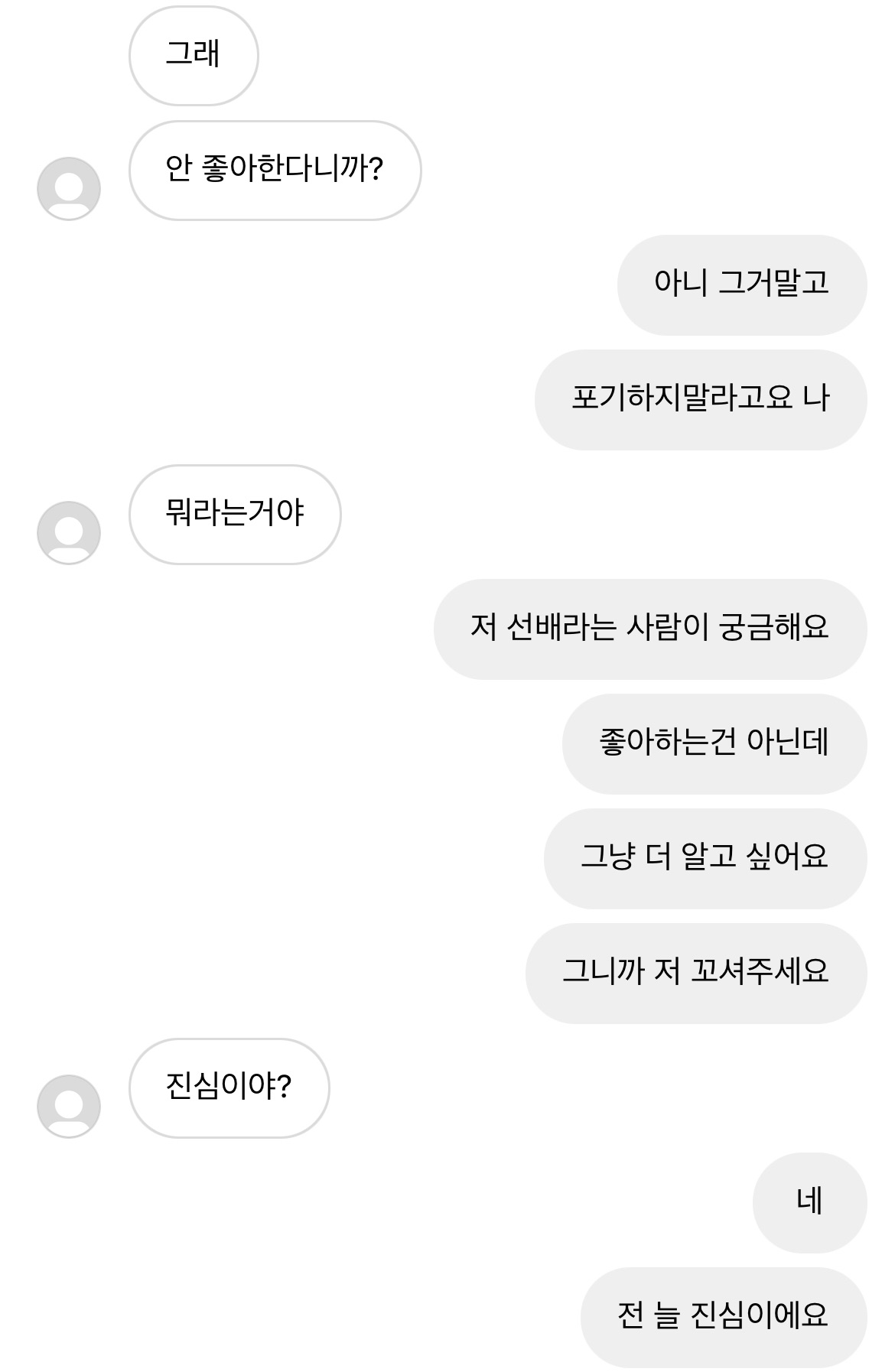Viewport: 895px width, 1372px height.
Task: Tap the '안 좋아한다니까?' message
Action: (275, 170)
